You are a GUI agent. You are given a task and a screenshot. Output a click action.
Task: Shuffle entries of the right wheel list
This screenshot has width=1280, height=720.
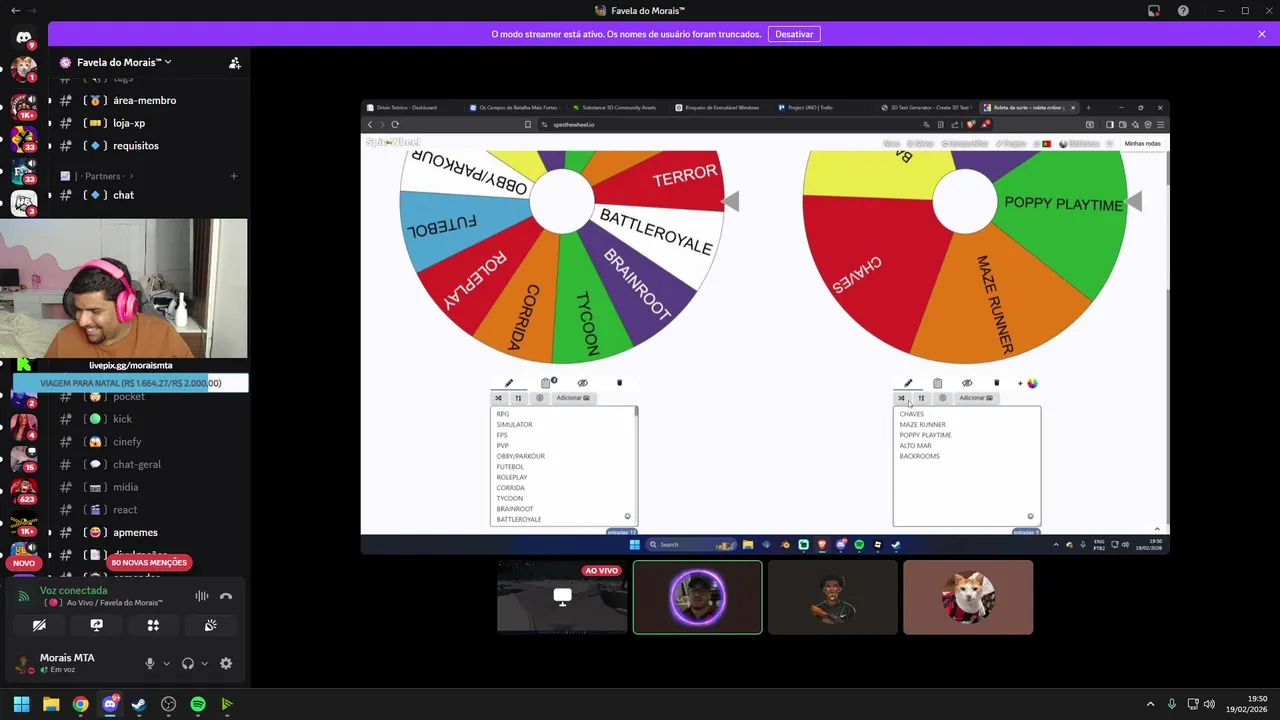point(901,398)
